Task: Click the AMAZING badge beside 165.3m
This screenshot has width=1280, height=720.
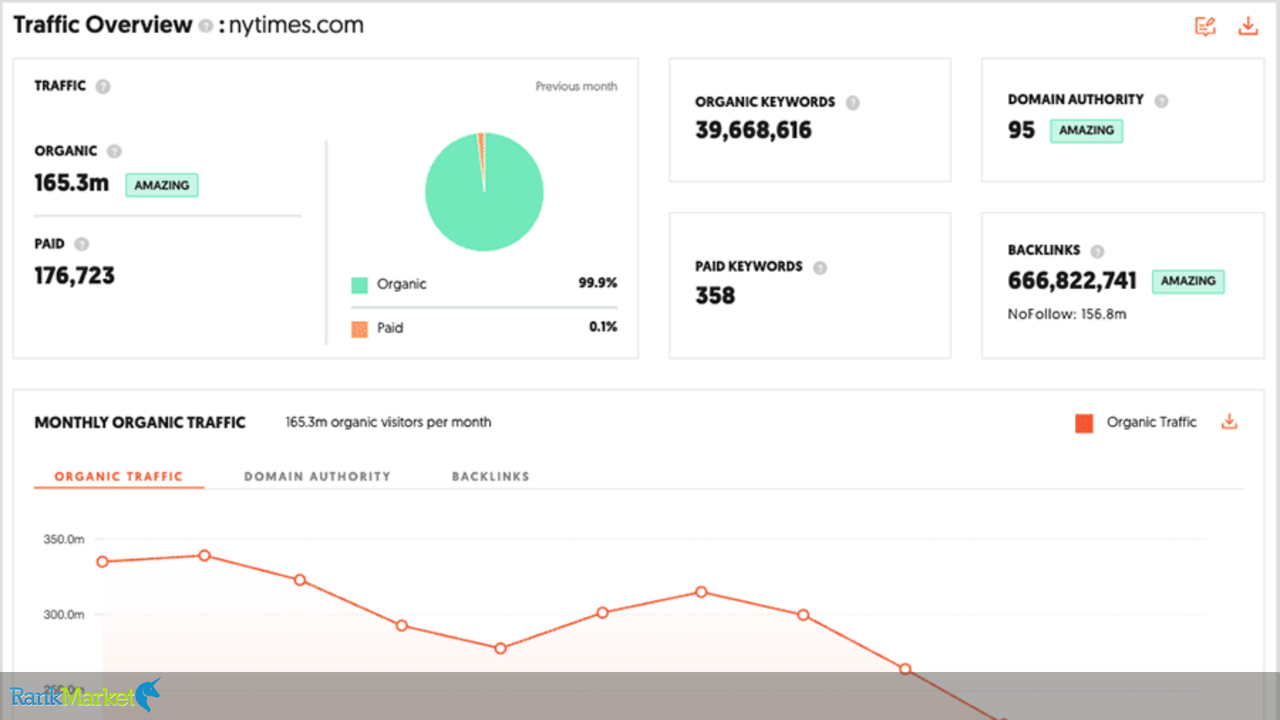Action: [162, 185]
